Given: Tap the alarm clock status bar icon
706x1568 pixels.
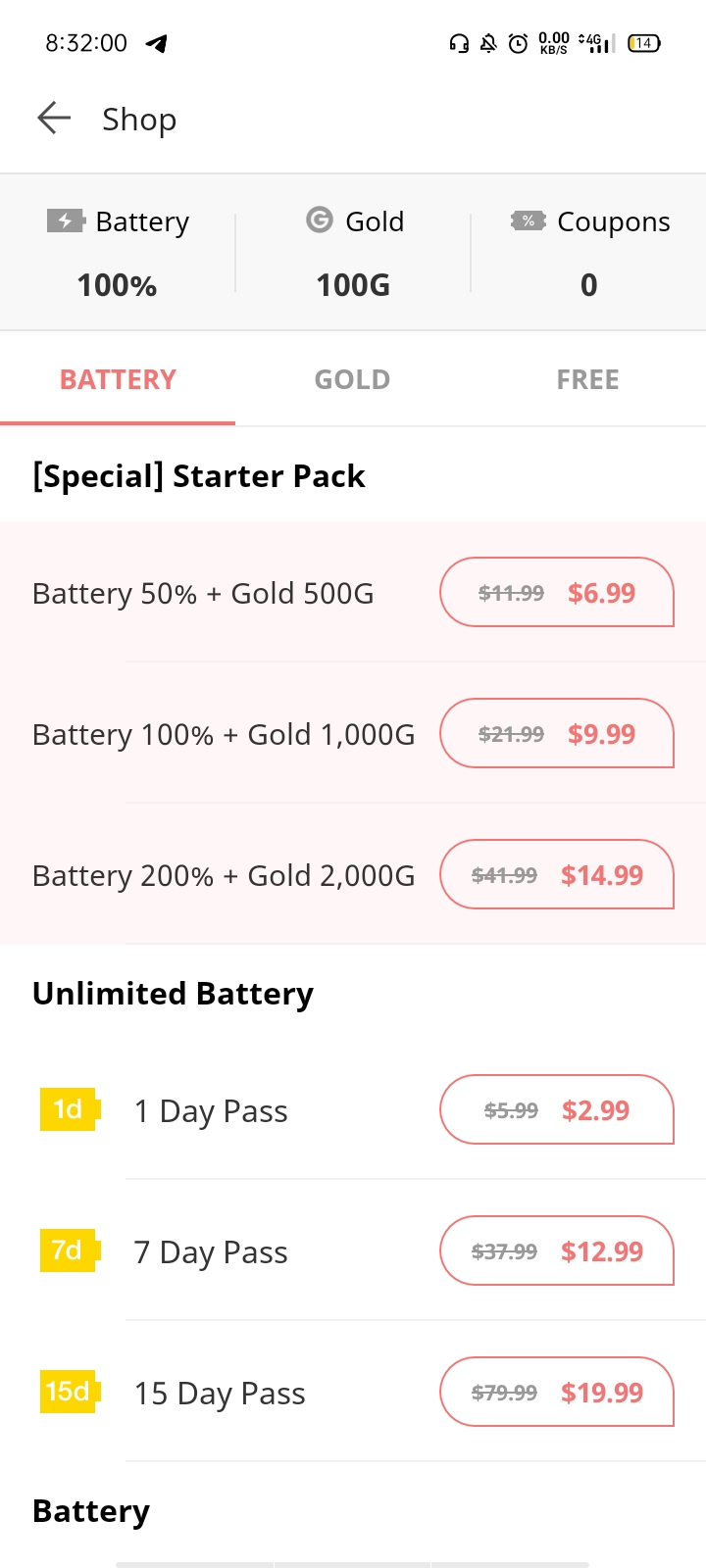Looking at the screenshot, I should click(518, 43).
